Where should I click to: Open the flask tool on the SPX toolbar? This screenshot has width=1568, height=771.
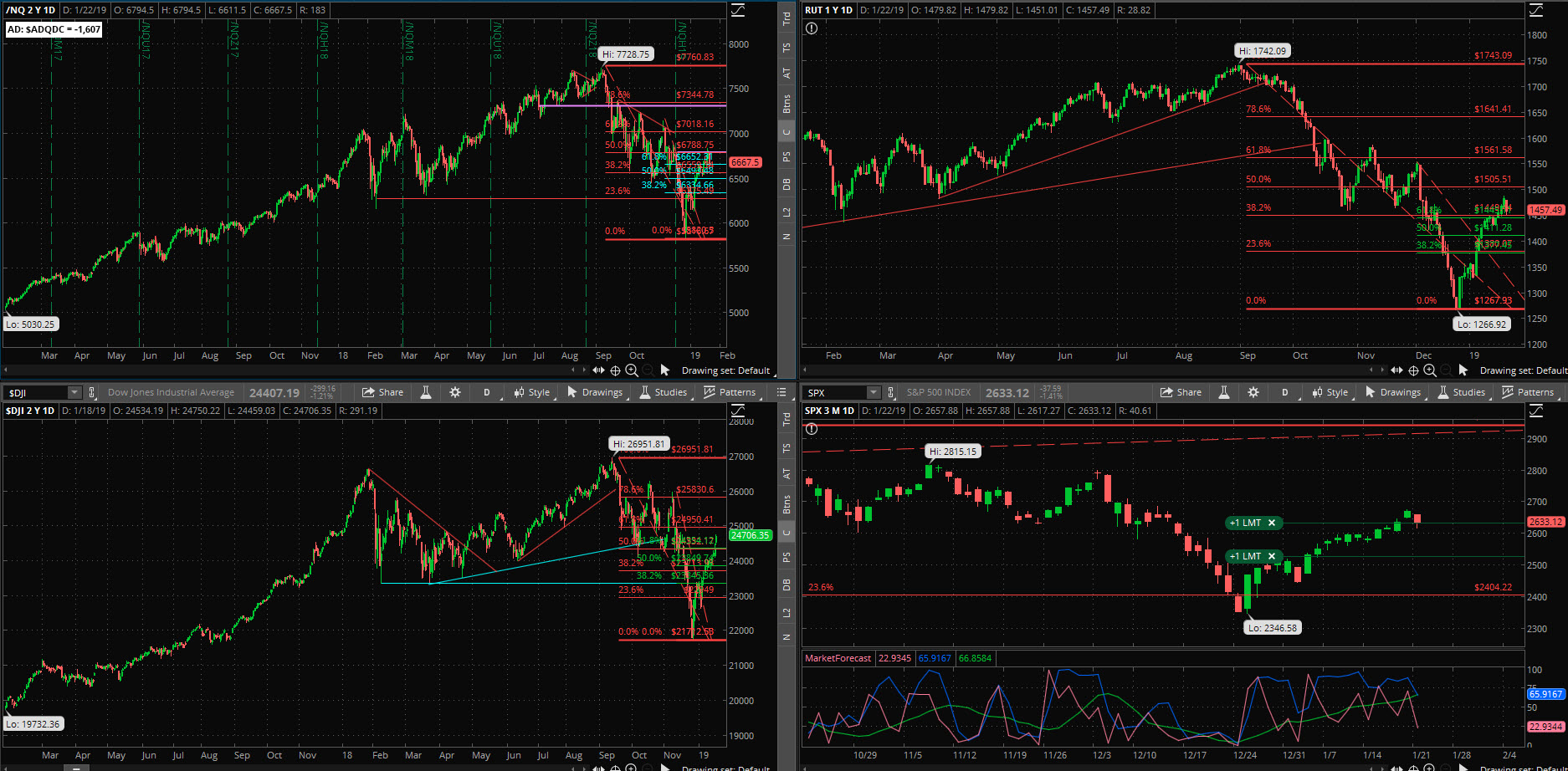[1224, 392]
